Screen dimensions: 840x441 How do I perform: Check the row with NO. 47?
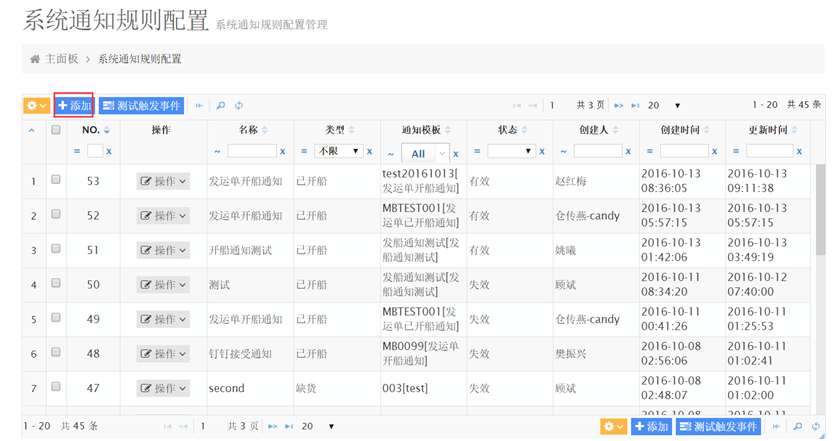point(56,386)
